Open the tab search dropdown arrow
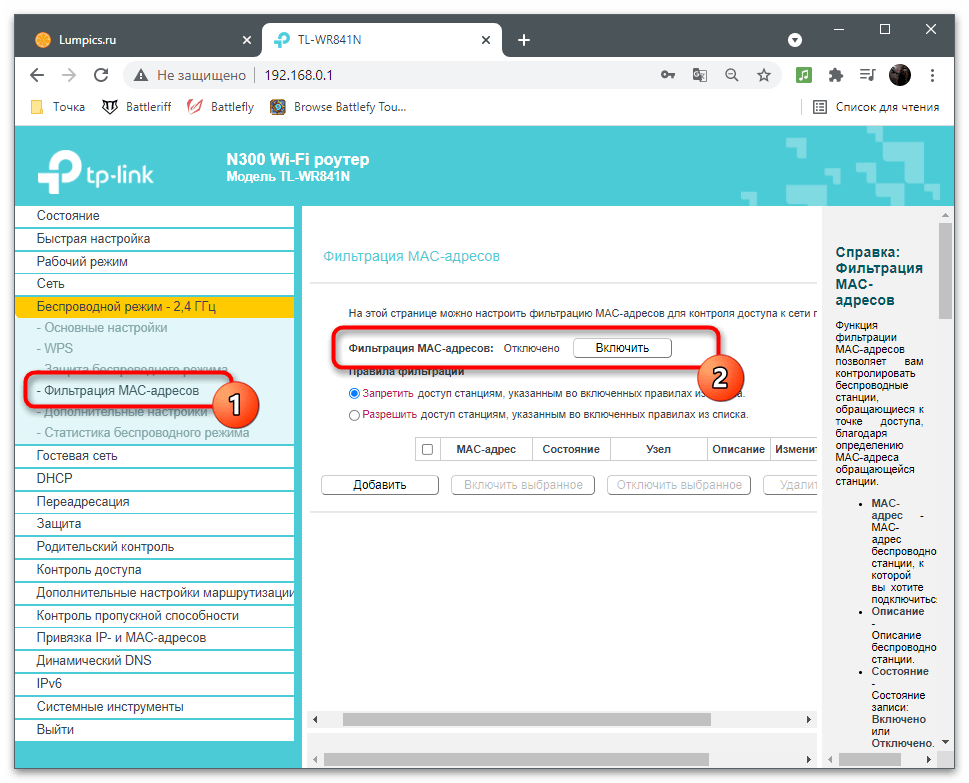 795,40
